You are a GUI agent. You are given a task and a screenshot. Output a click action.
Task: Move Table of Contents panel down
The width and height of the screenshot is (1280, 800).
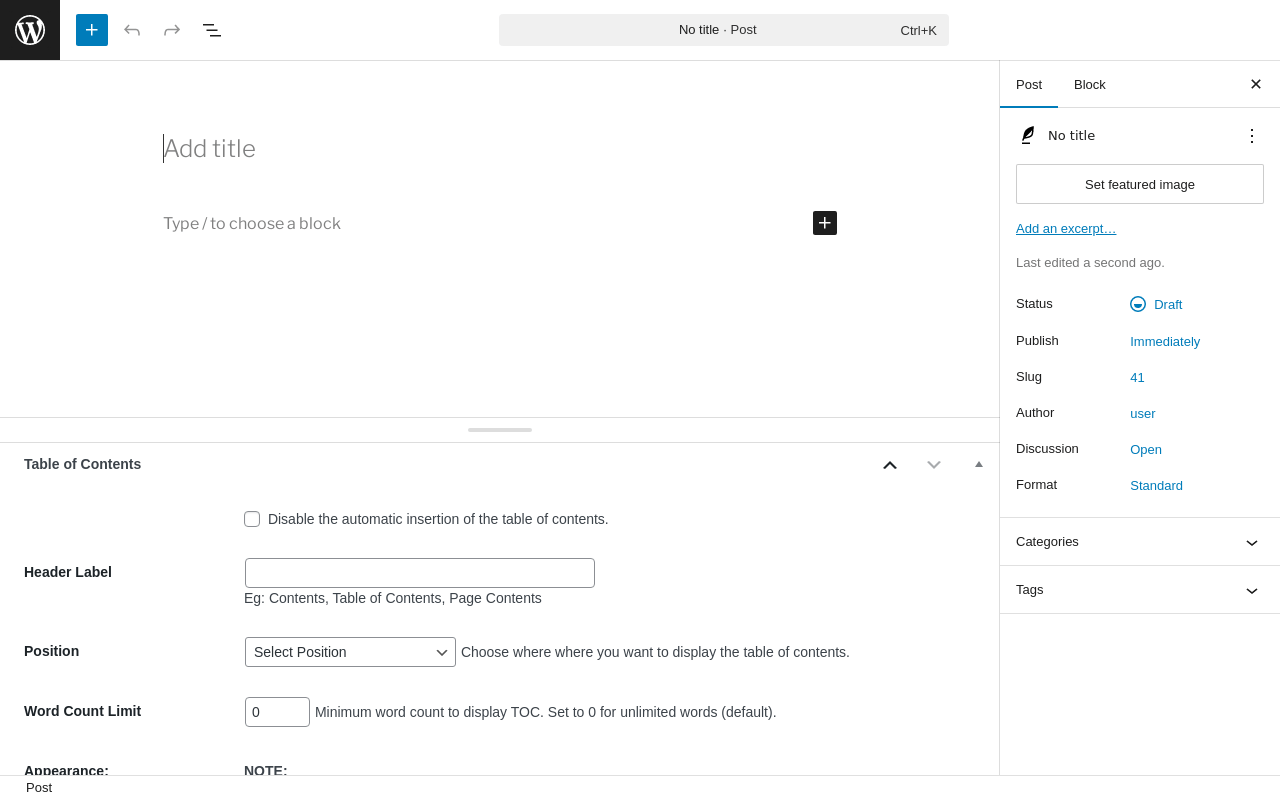coord(934,465)
